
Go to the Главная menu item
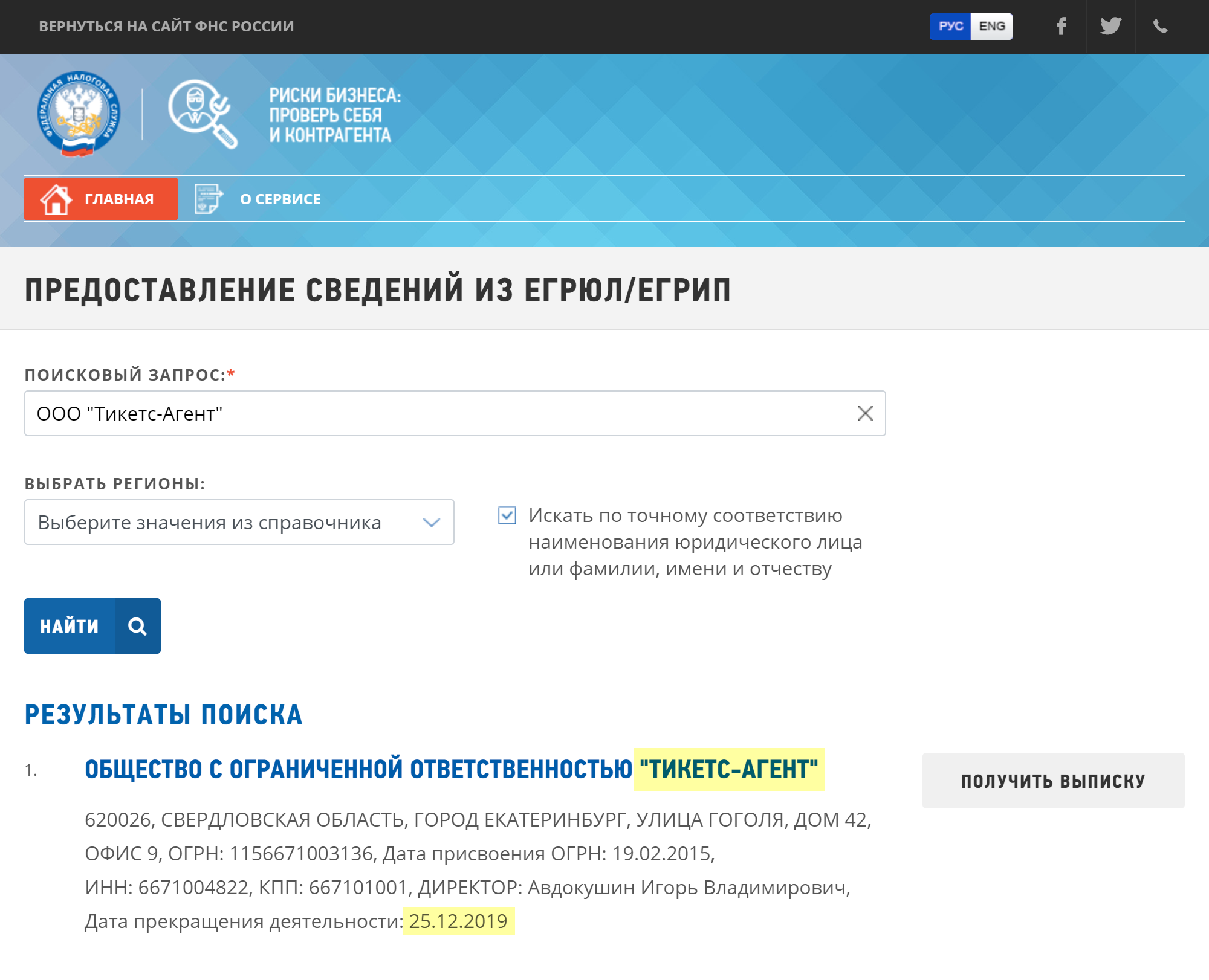point(101,199)
